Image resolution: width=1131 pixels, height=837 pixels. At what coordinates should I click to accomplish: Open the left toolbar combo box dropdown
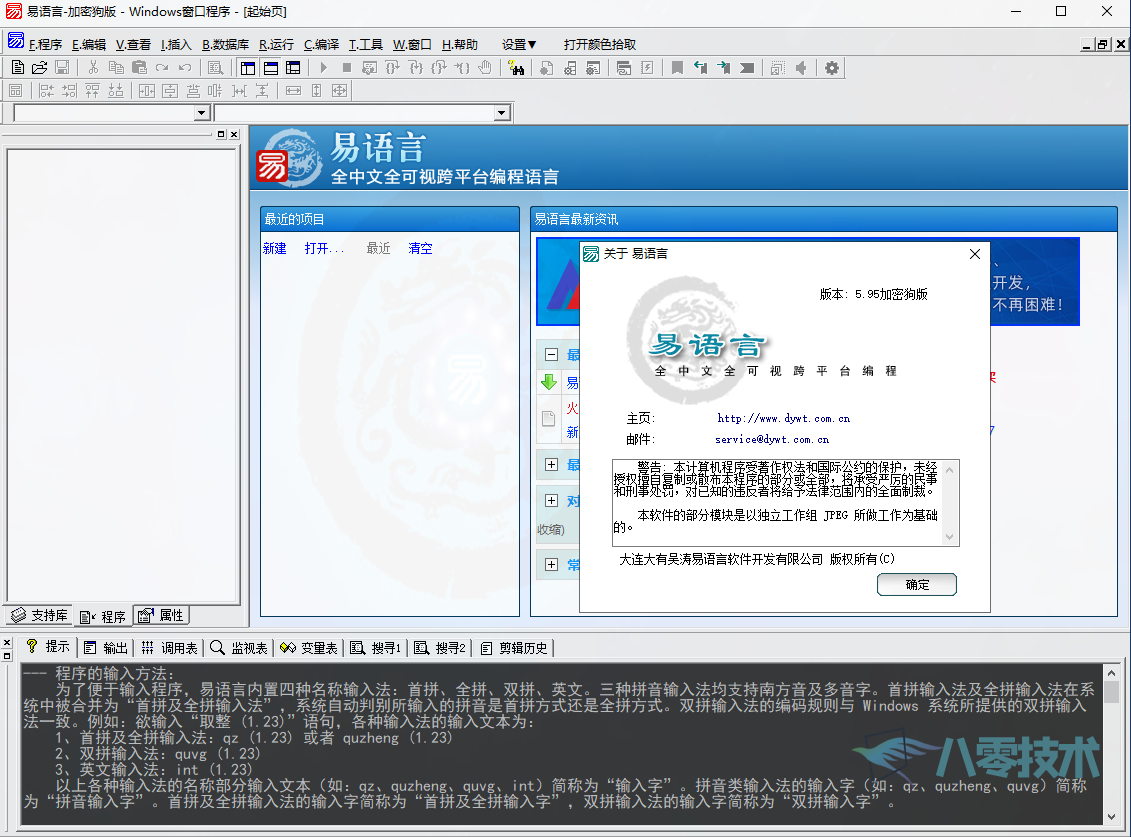[201, 113]
